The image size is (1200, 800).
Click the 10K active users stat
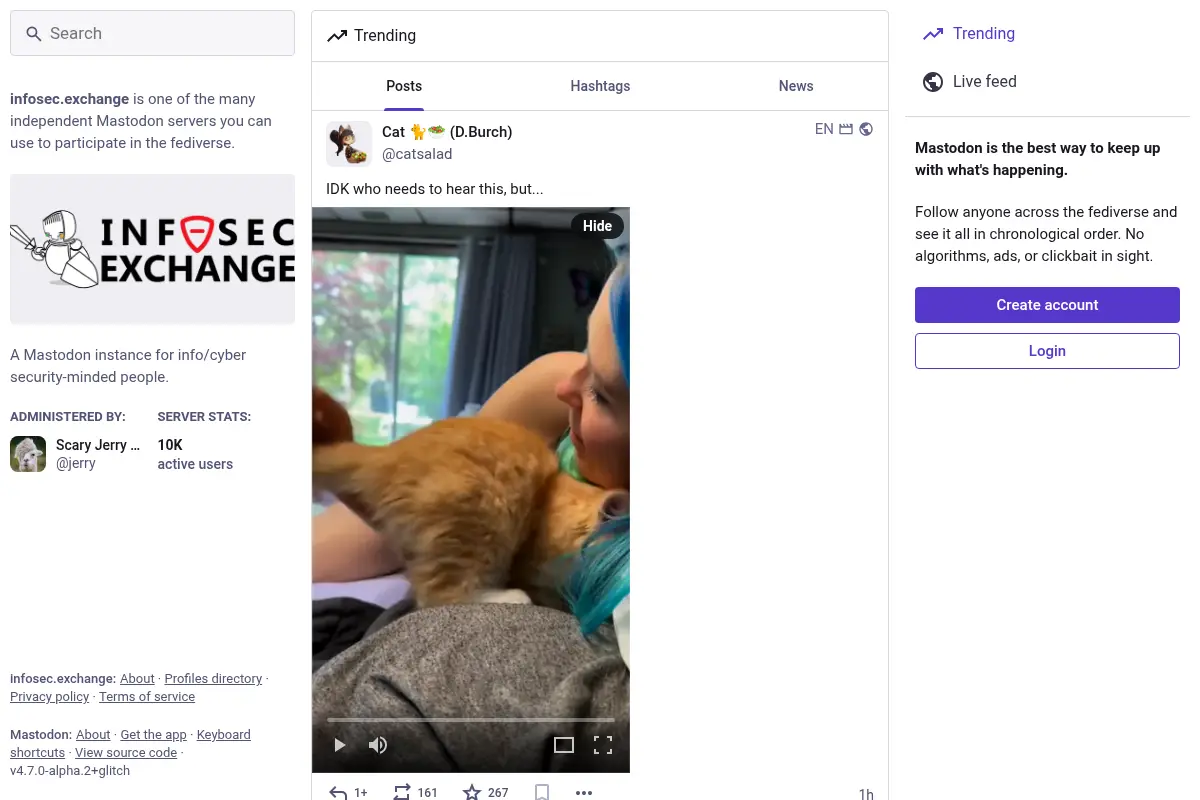(x=195, y=454)
